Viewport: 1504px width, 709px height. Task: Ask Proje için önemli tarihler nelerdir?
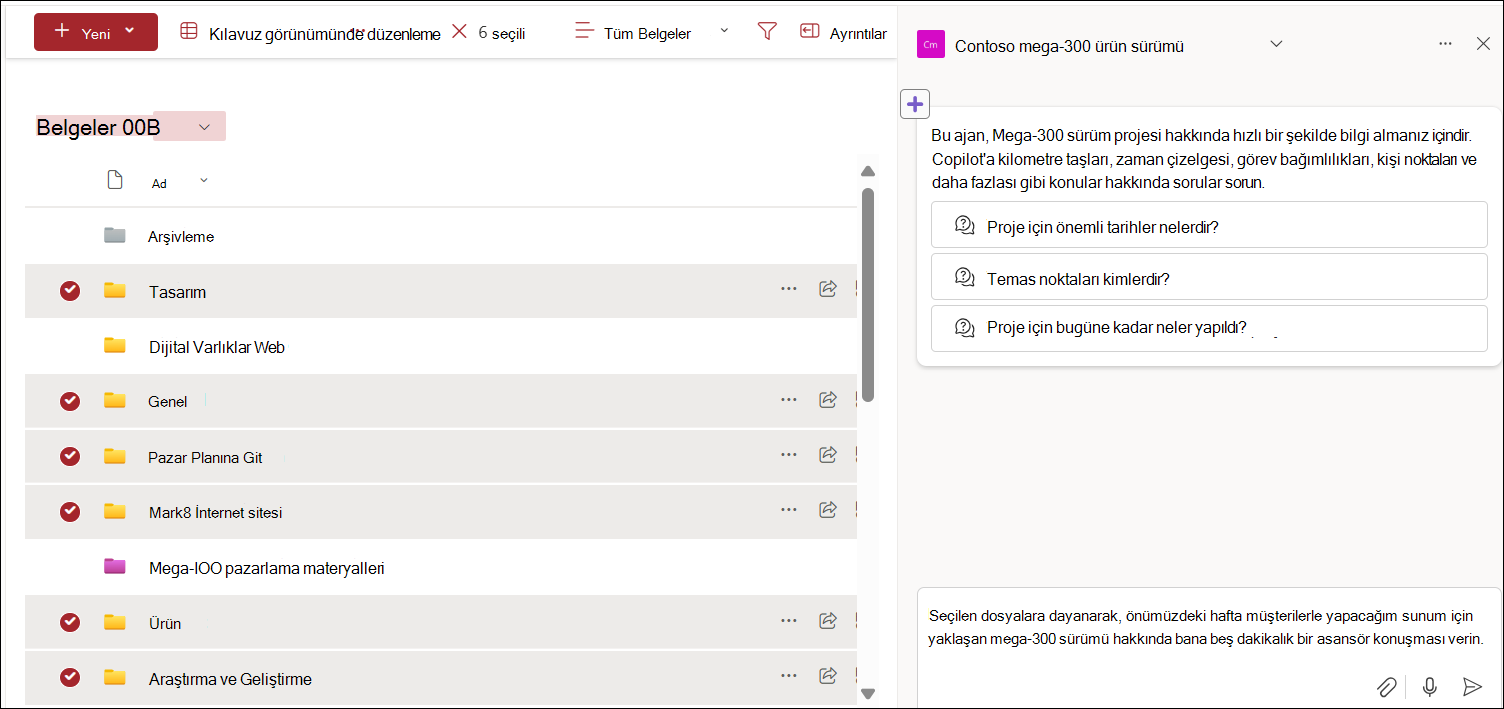(1209, 225)
